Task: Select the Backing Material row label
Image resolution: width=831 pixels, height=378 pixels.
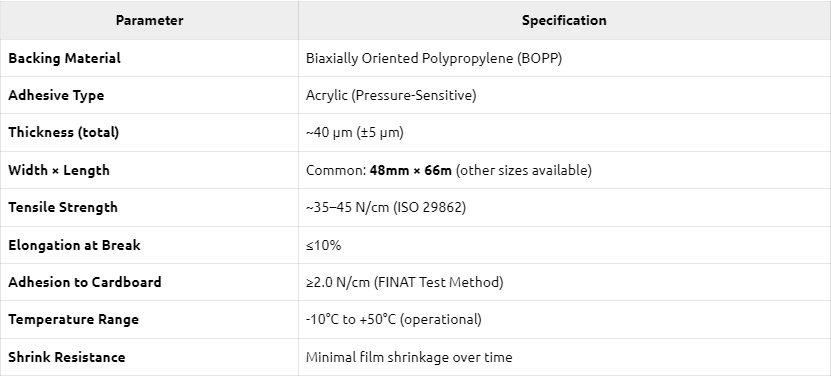Action: [65, 58]
